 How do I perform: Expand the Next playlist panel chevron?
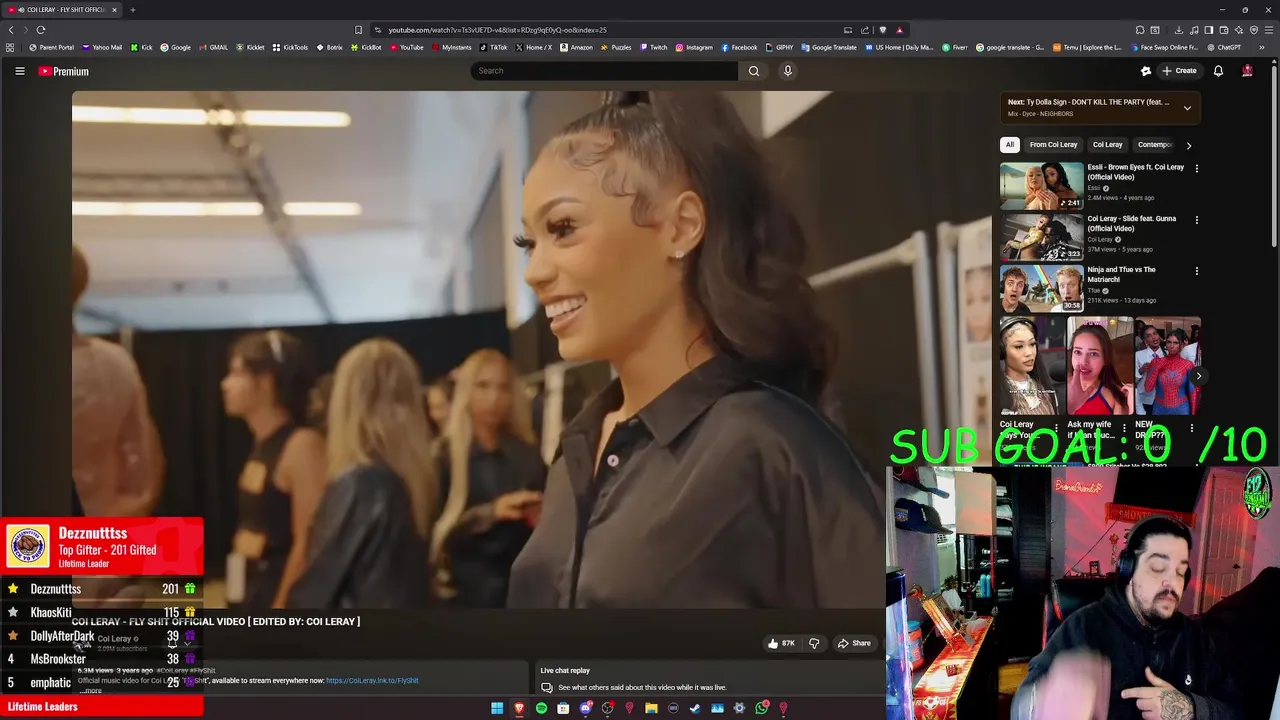(1187, 108)
